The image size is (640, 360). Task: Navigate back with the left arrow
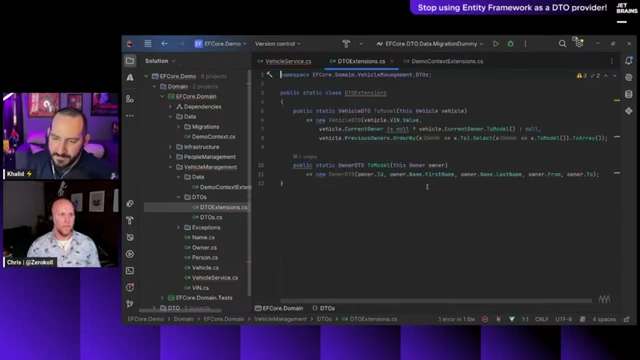point(164,43)
